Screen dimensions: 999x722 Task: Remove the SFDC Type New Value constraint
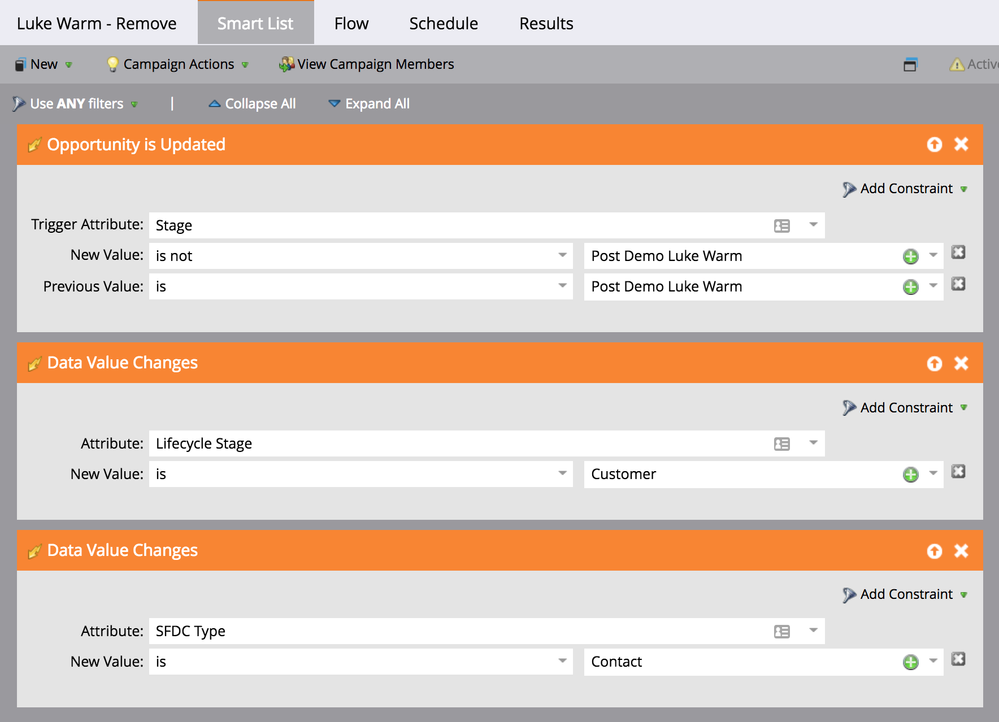(x=958, y=659)
